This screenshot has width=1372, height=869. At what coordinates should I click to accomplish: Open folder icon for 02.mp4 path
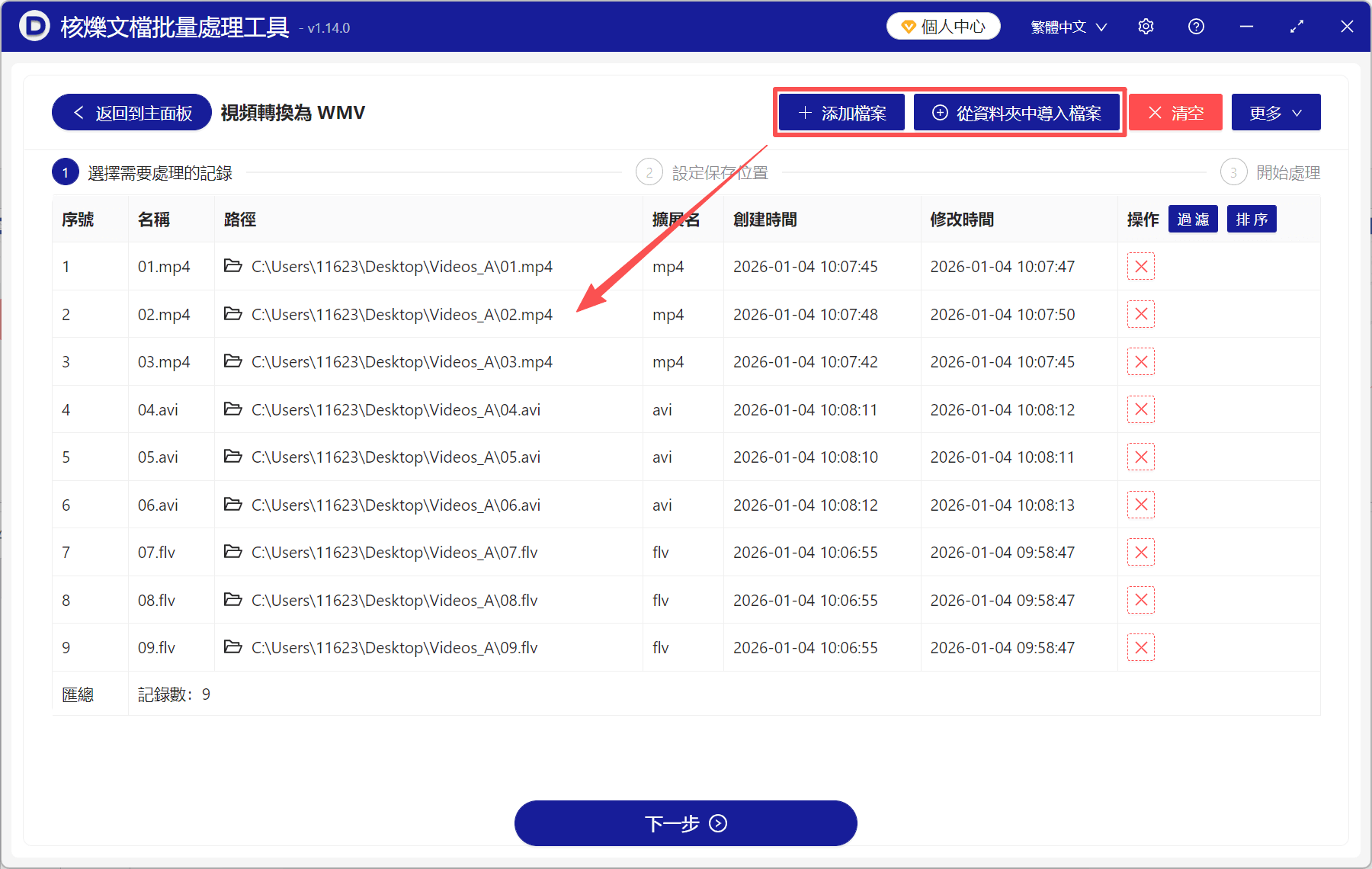pyautogui.click(x=233, y=314)
